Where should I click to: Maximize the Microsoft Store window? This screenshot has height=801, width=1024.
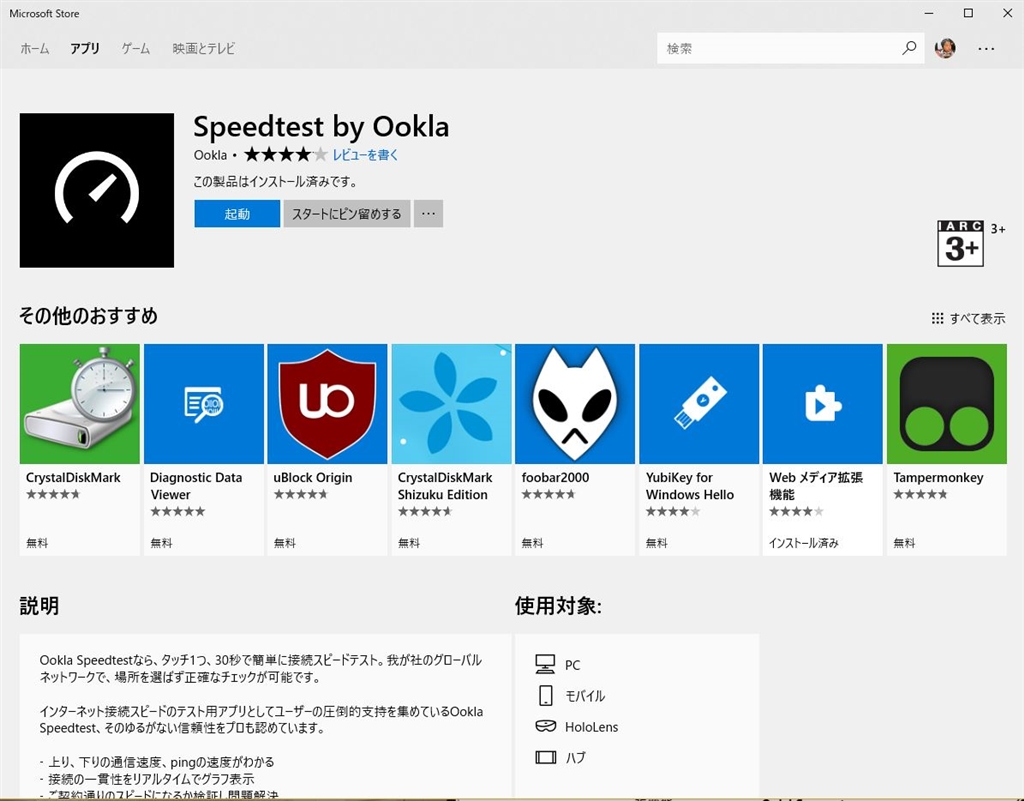point(968,13)
